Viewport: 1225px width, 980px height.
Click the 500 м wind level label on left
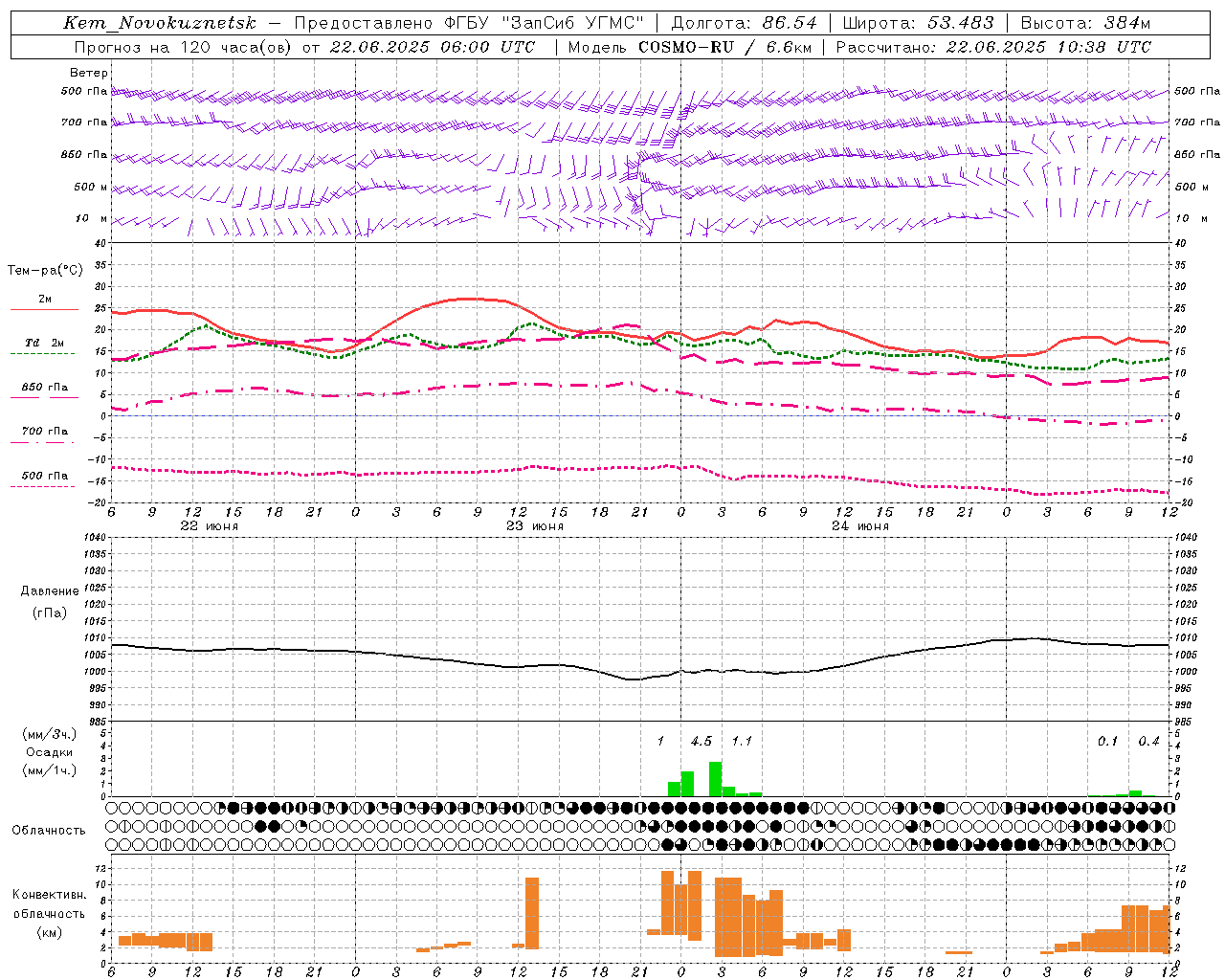tap(91, 187)
